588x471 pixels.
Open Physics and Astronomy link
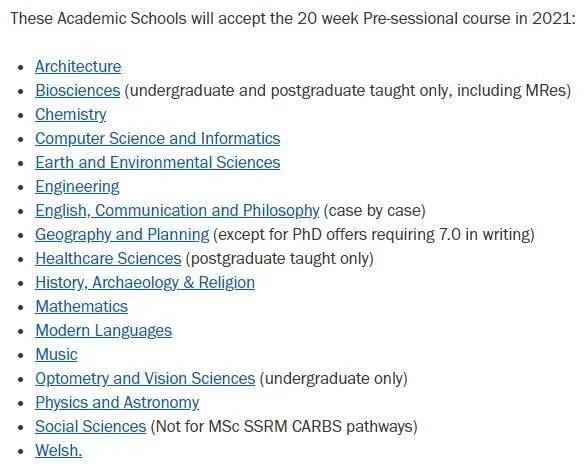[x=117, y=403]
